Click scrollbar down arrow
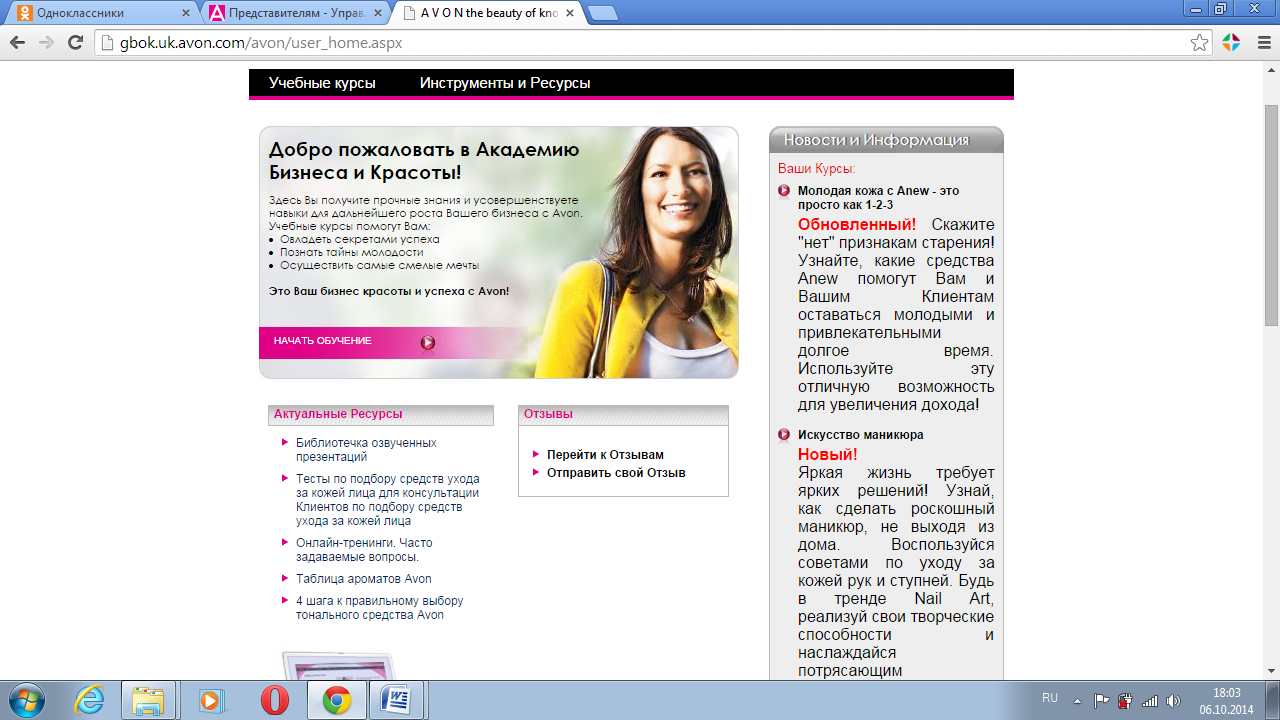The width and height of the screenshot is (1280, 720). [1271, 670]
